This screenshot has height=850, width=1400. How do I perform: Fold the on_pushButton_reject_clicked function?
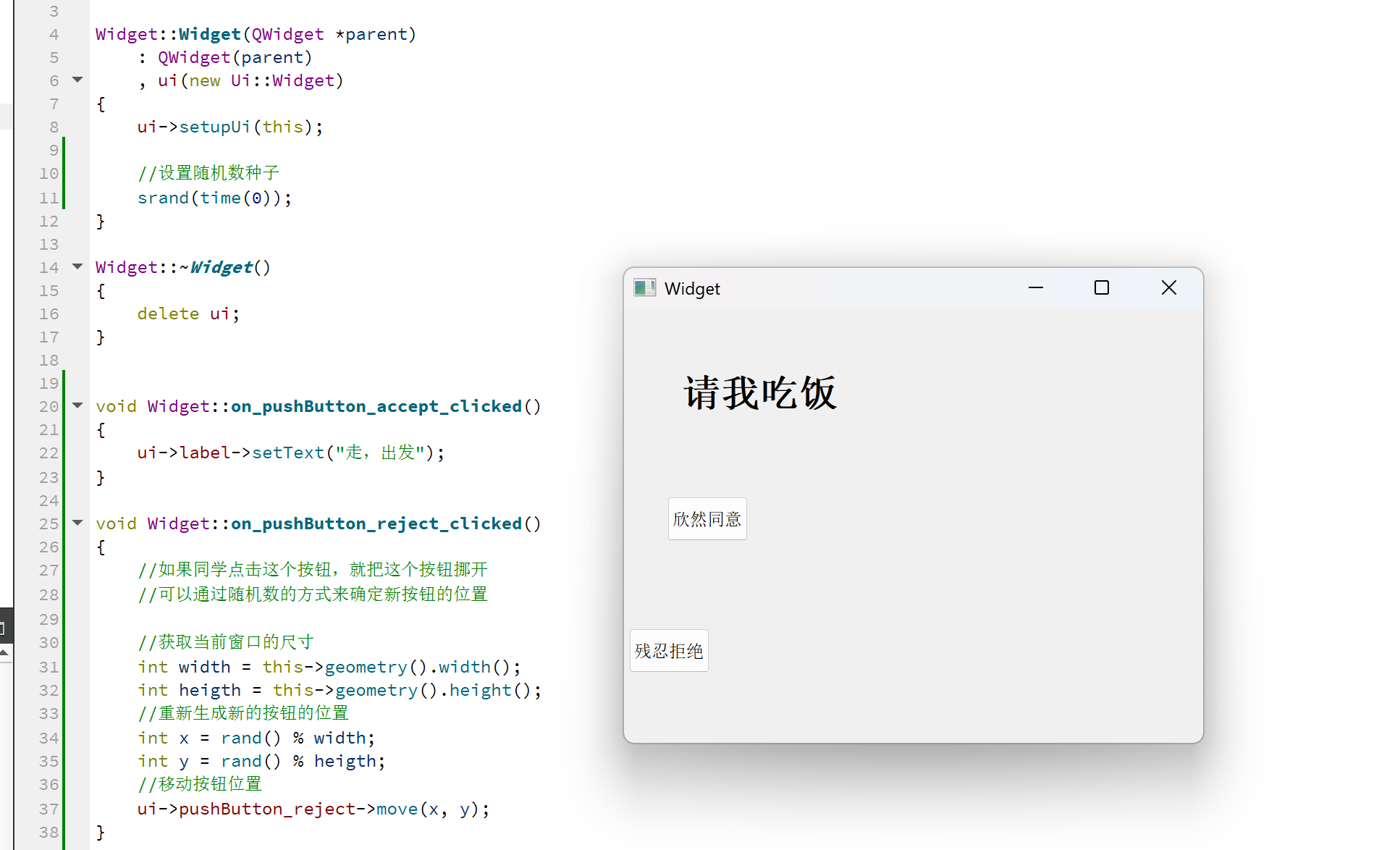click(77, 523)
